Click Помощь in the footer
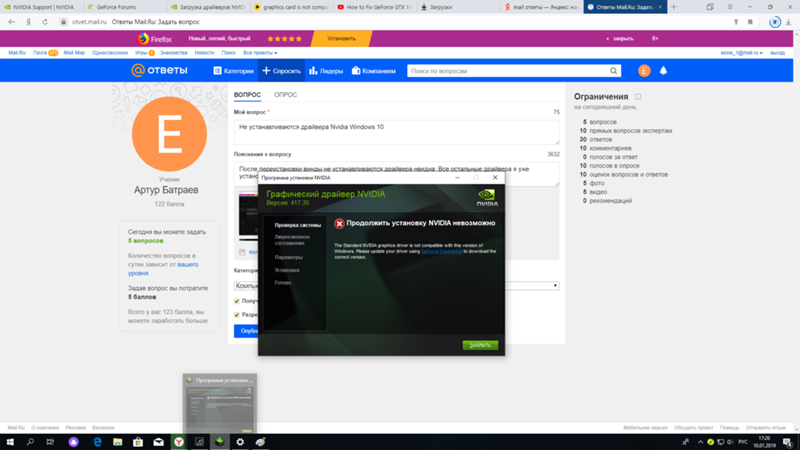800x450 pixels. coord(729,428)
